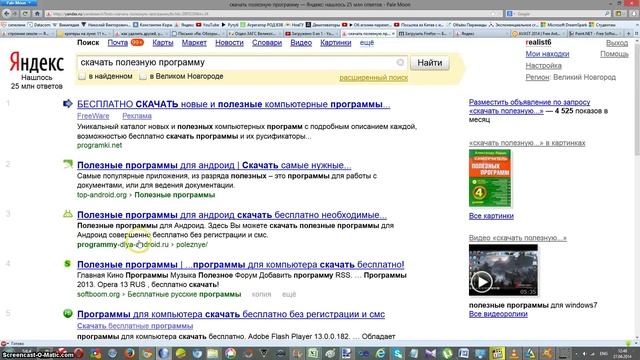Open the "Настройка" link

pyautogui.click(x=543, y=66)
